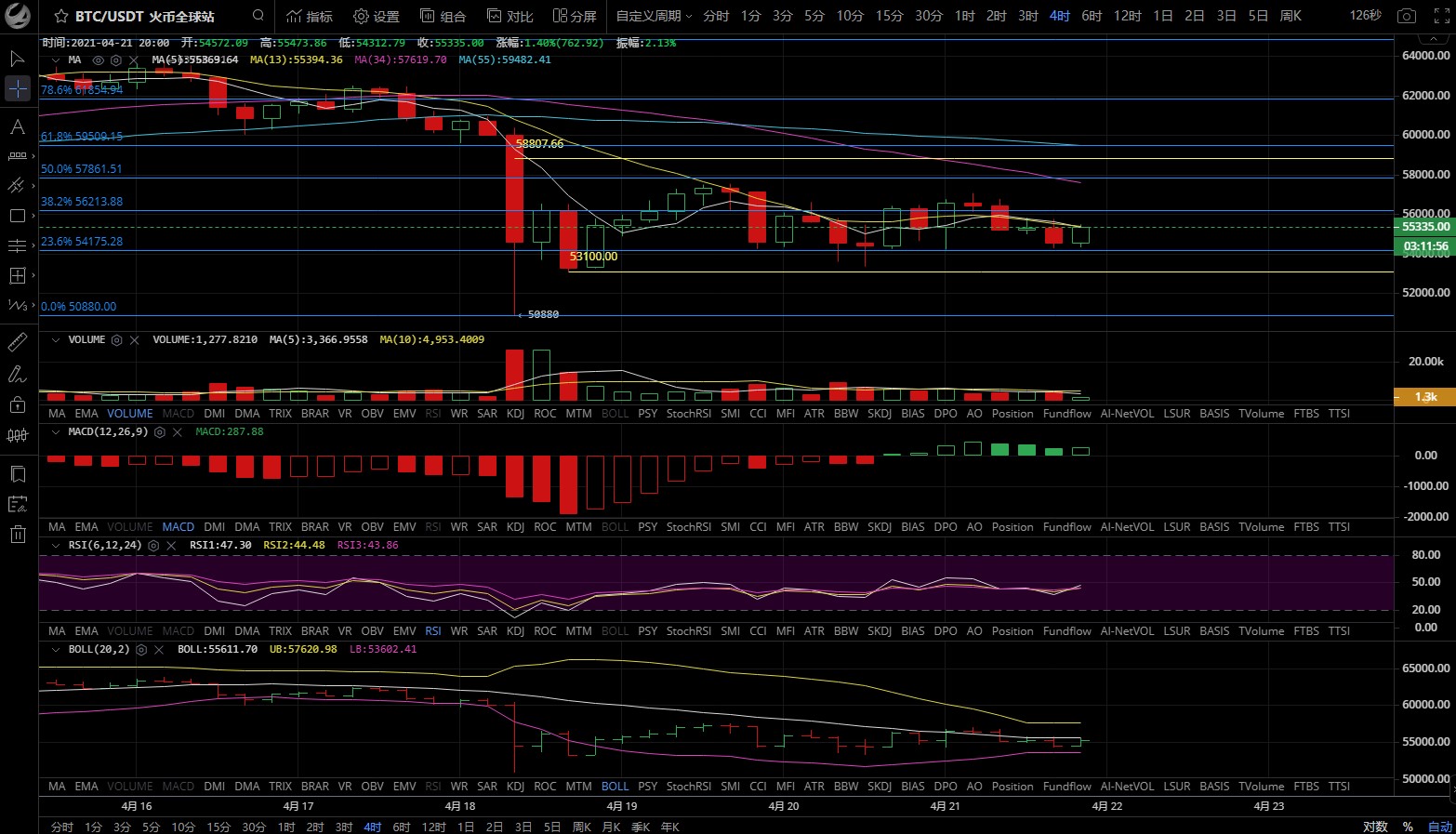Open the symbol search magnifier
The width and height of the screenshot is (1456, 834).
coord(258,16)
